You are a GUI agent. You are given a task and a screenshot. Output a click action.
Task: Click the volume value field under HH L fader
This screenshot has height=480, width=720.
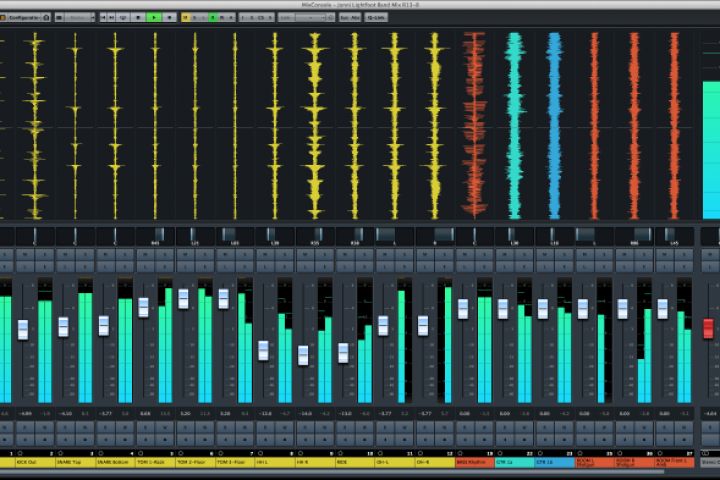point(265,414)
